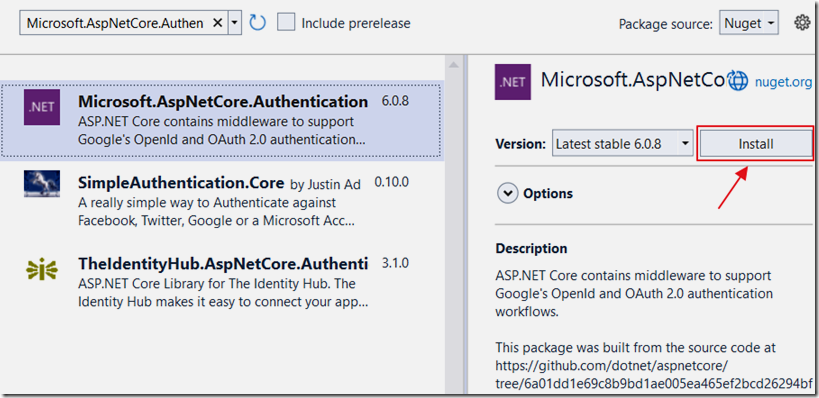Screen dimensions: 819x398
Task: Open NuGet settings gear
Action: pyautogui.click(x=802, y=23)
